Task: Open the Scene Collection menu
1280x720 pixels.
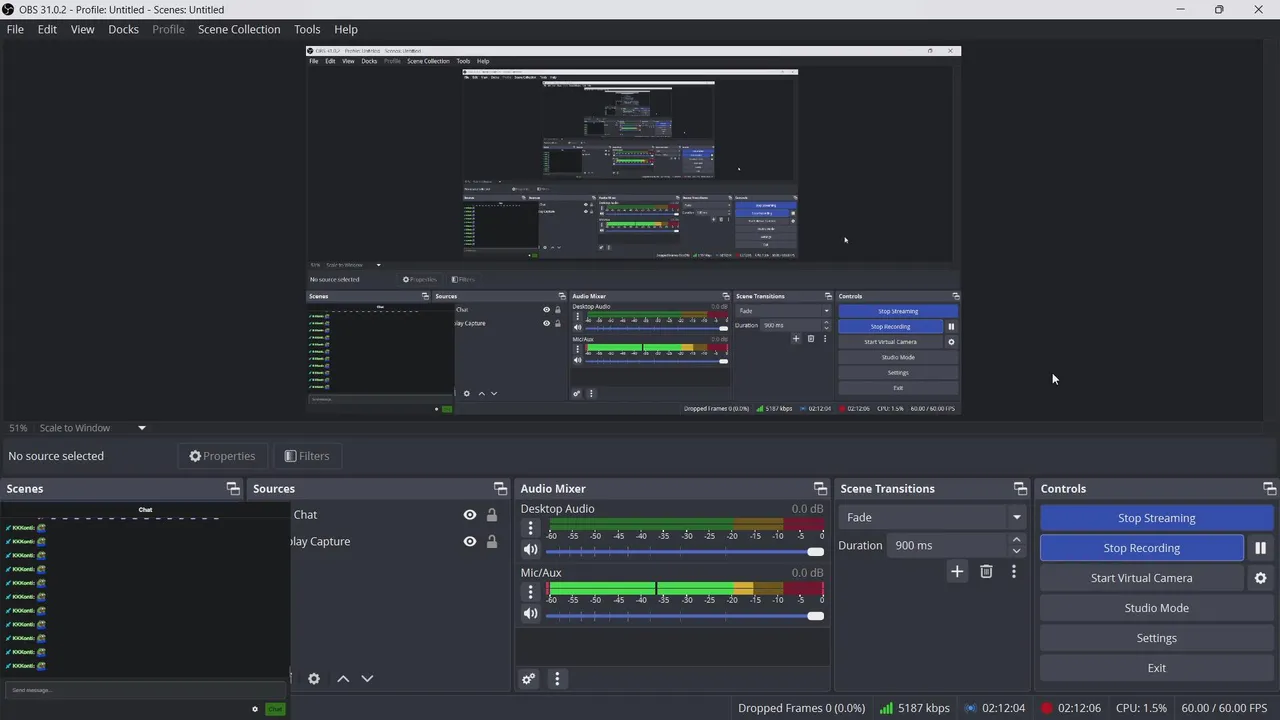Action: (239, 29)
